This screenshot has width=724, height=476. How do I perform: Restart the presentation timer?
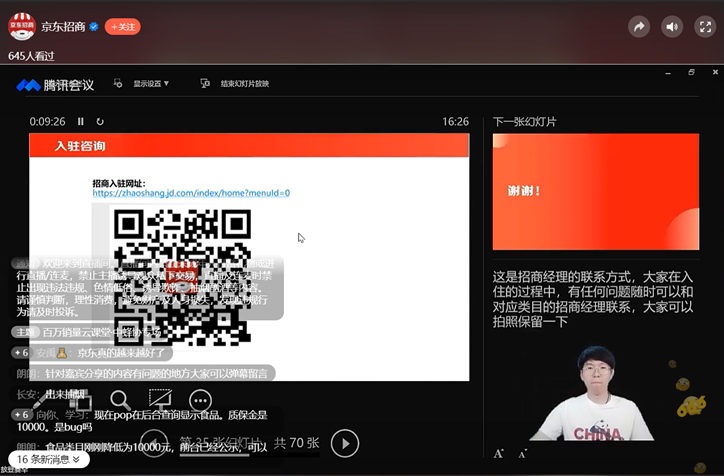(x=100, y=121)
